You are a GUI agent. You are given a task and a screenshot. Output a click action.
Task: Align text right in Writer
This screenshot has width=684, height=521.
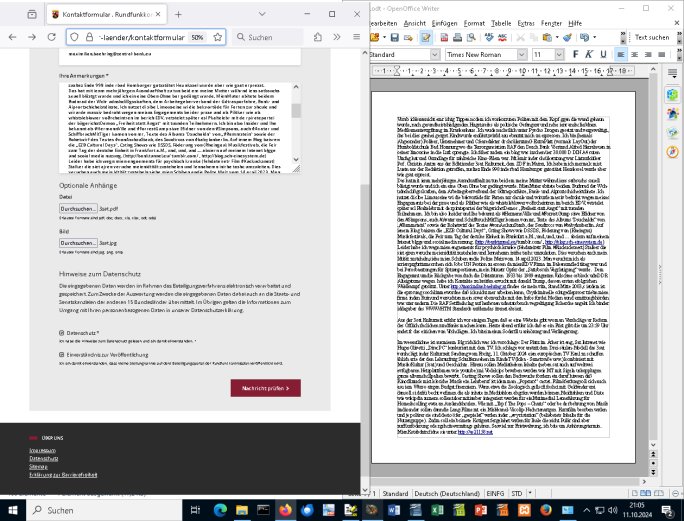click(648, 54)
